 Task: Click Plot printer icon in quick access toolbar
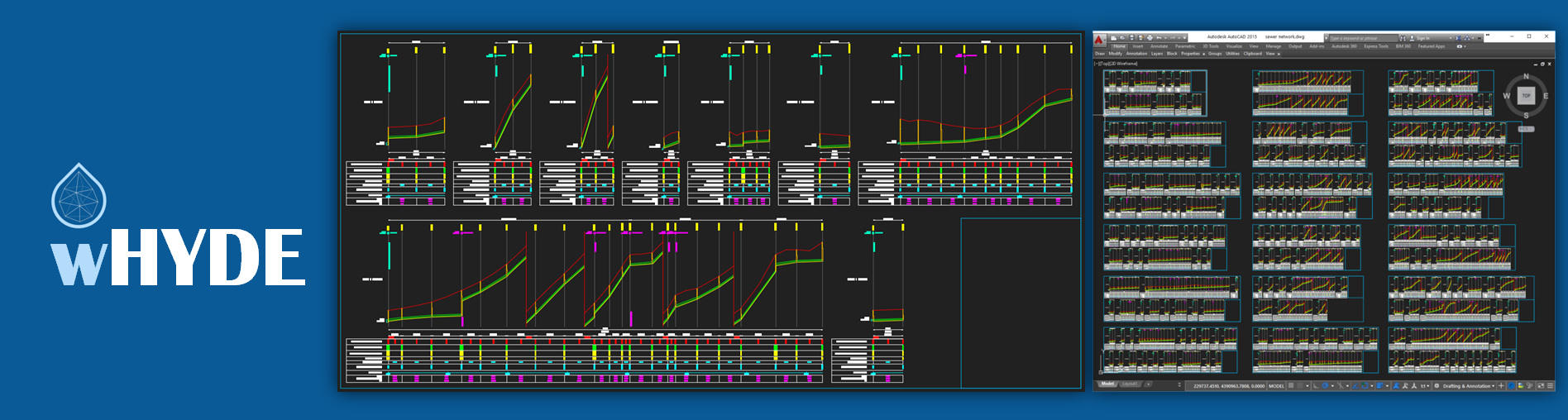click(x=1150, y=38)
